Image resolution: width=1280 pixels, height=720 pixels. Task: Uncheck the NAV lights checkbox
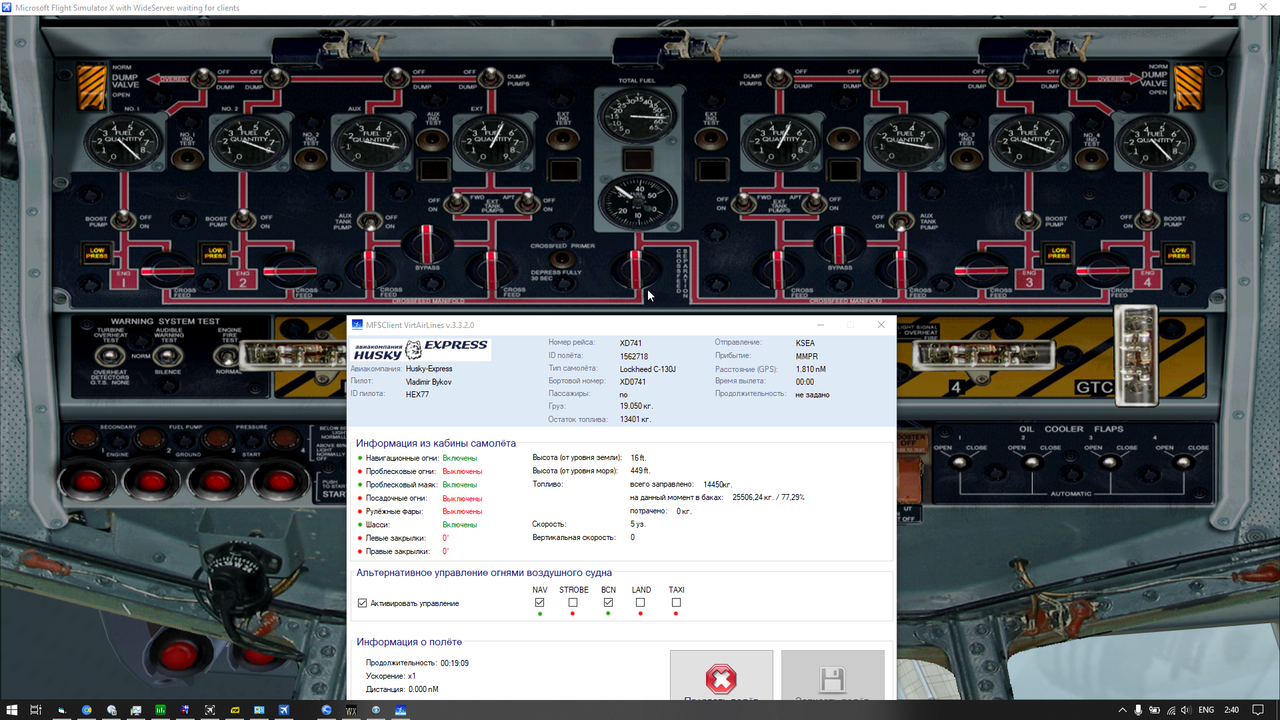pyautogui.click(x=540, y=603)
